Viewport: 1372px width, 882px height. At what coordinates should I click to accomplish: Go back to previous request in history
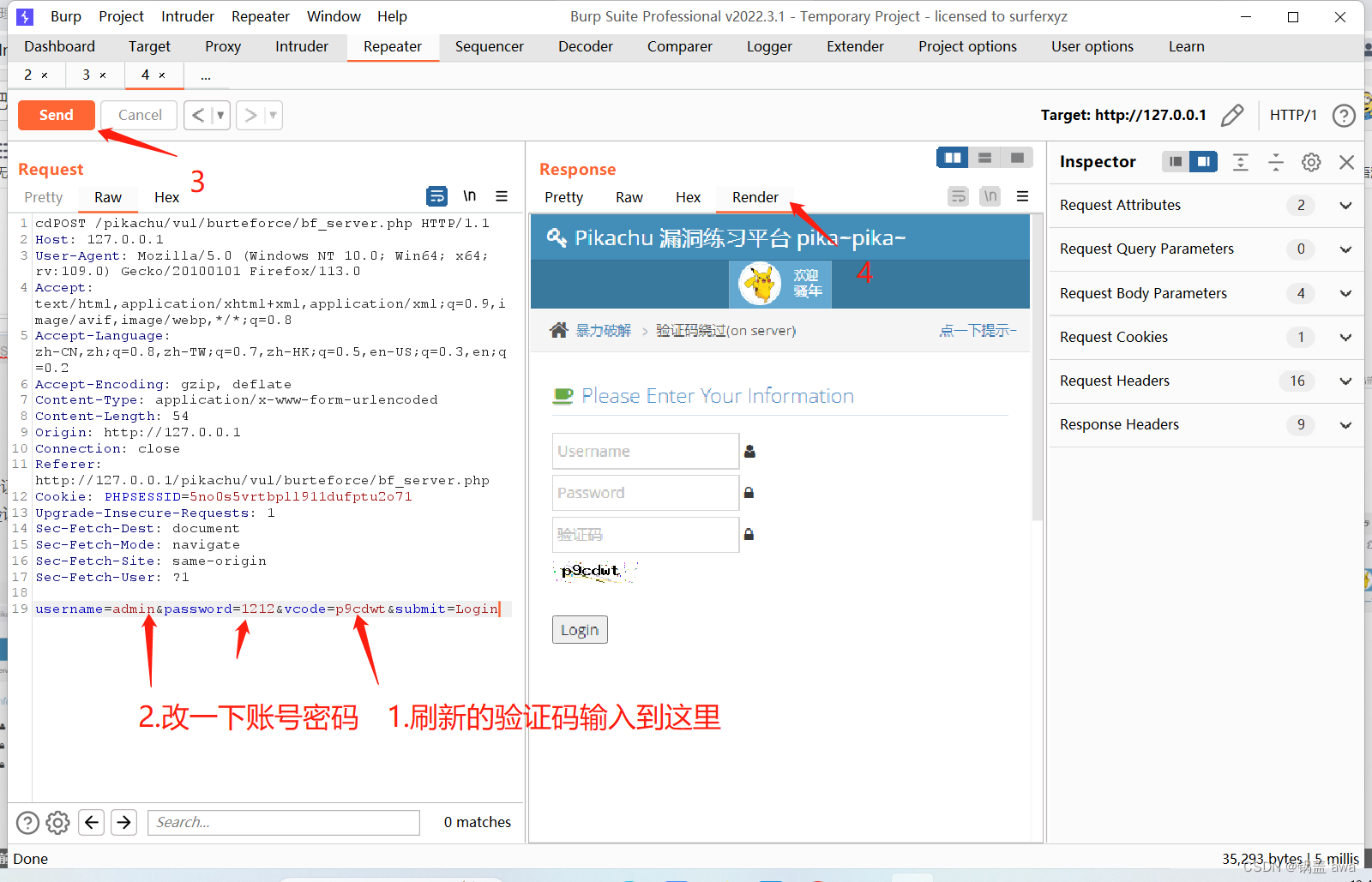(198, 115)
